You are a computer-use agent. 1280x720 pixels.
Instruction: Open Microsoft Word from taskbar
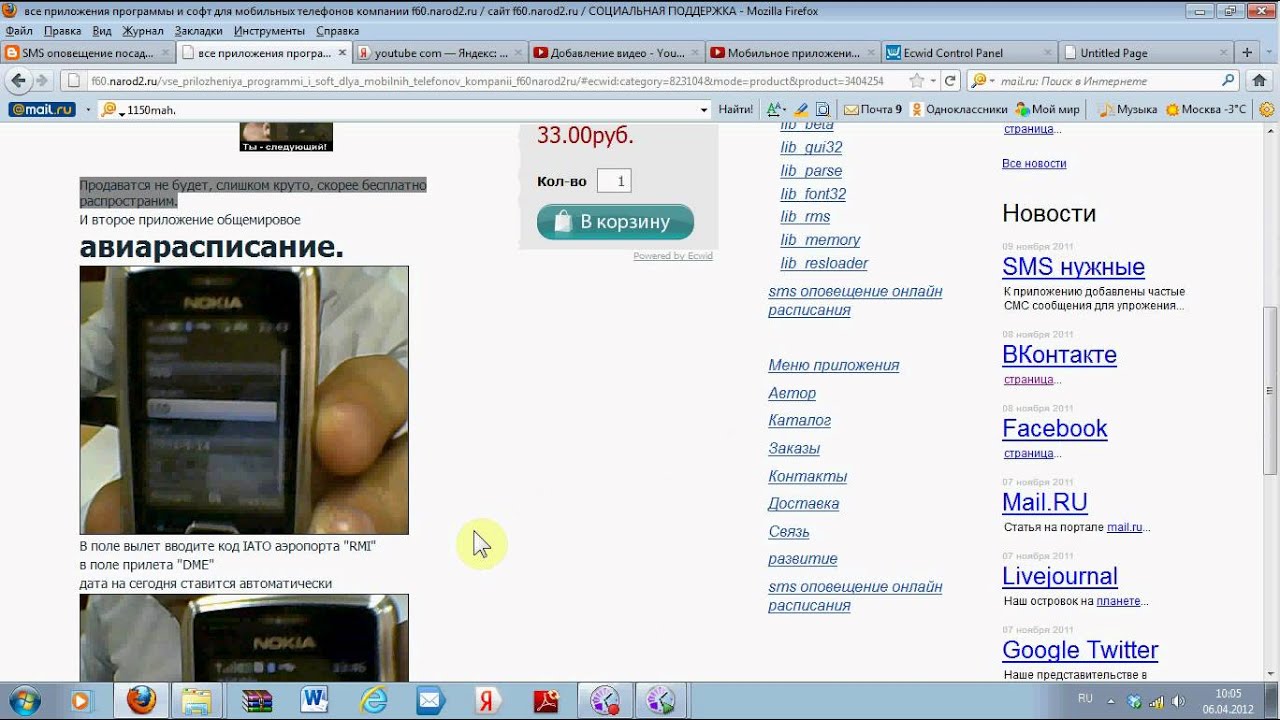pos(314,701)
